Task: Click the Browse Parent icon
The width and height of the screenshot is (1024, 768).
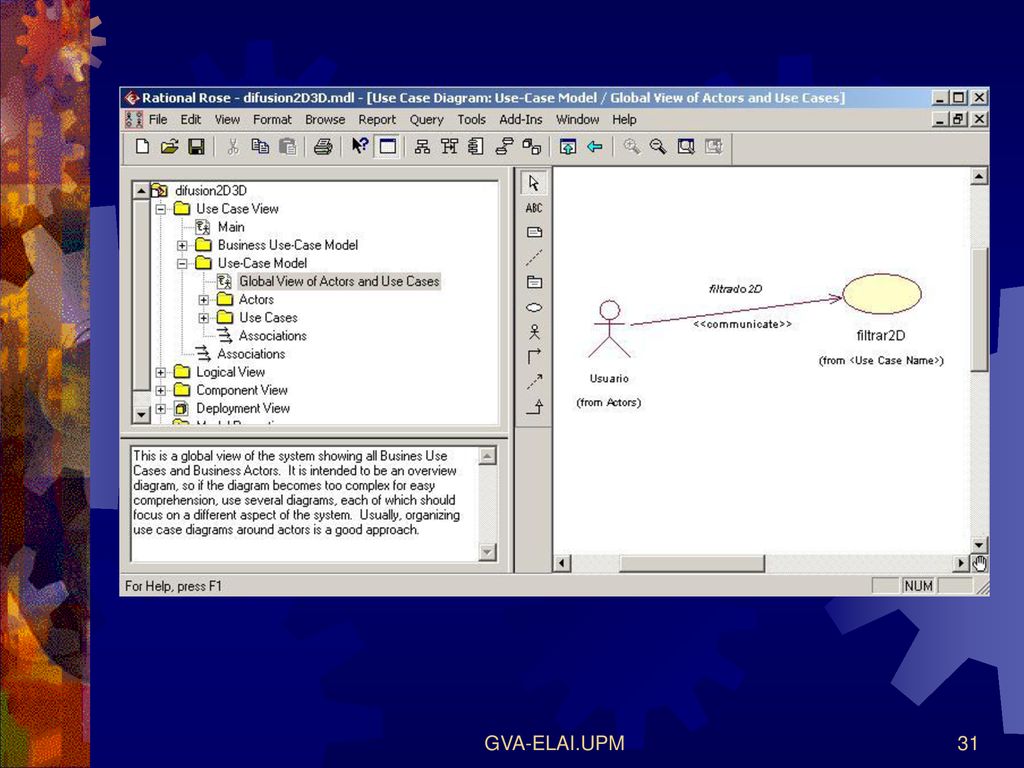Action: (x=568, y=147)
